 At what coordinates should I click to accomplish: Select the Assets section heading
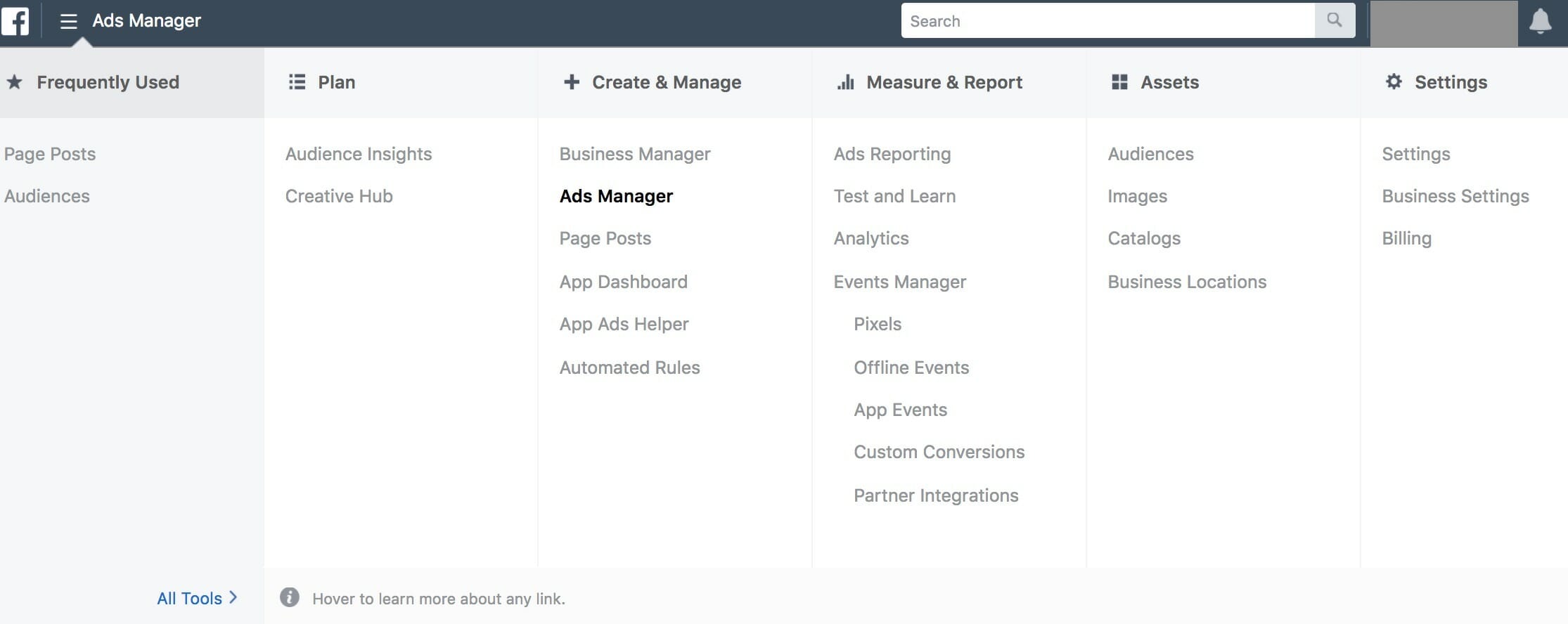point(1170,82)
